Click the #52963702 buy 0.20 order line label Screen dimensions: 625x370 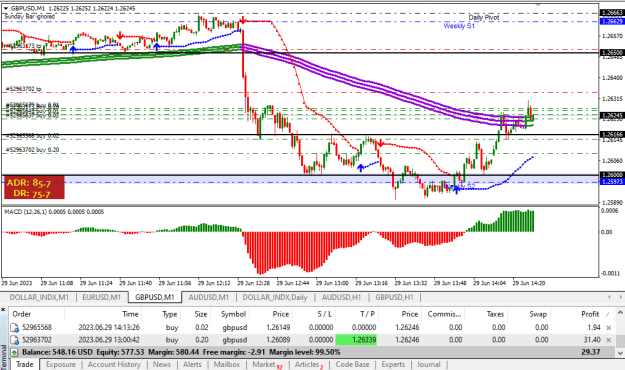pos(32,150)
